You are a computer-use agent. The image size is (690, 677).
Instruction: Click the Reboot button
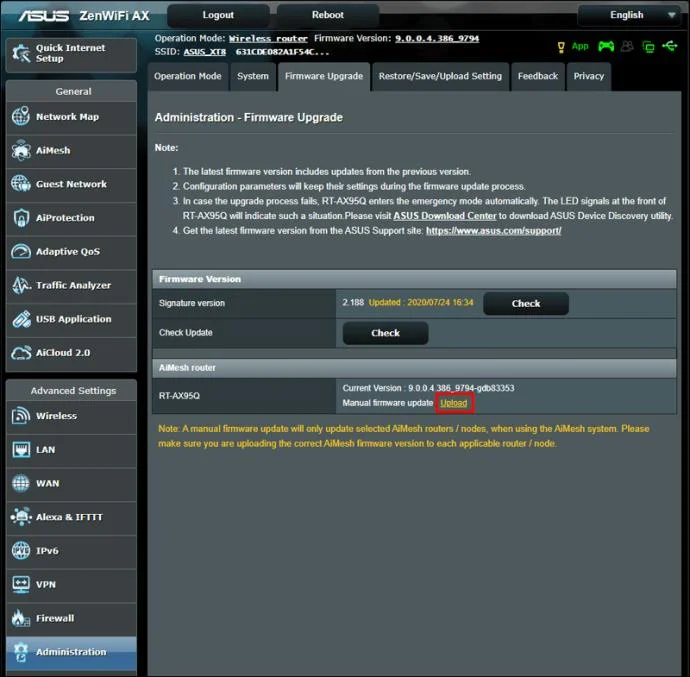[327, 15]
